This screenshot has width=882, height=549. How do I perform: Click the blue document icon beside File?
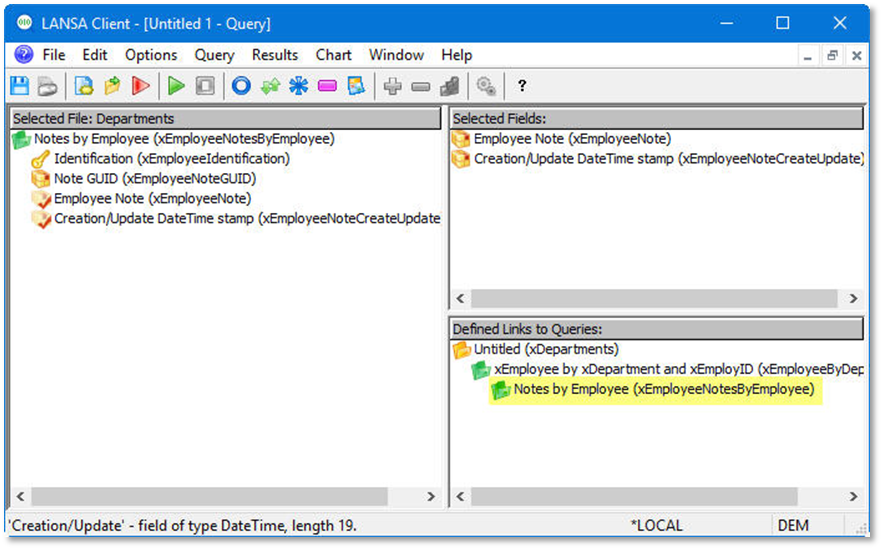pos(24,55)
